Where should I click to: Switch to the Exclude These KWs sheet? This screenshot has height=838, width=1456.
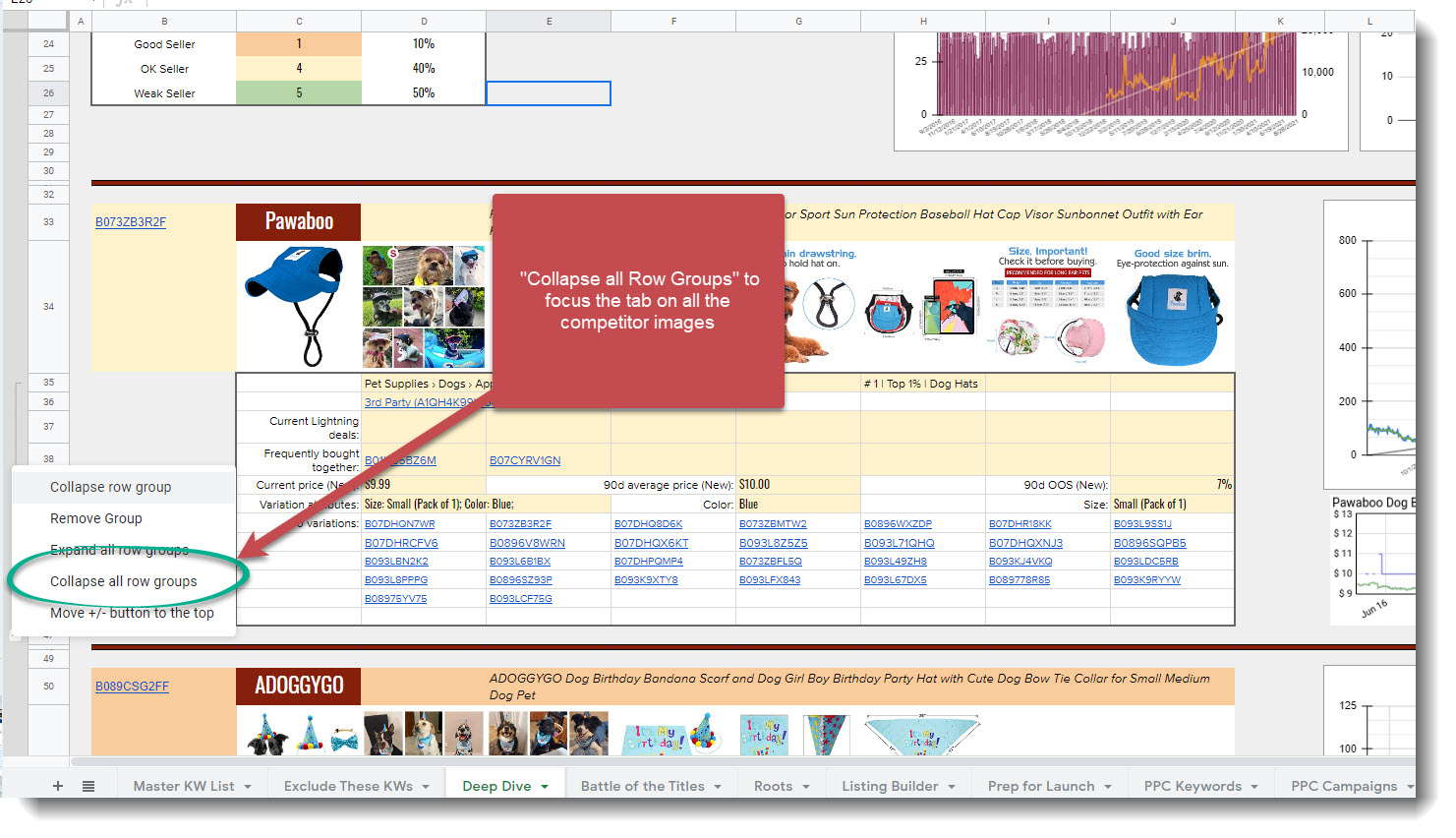click(348, 786)
